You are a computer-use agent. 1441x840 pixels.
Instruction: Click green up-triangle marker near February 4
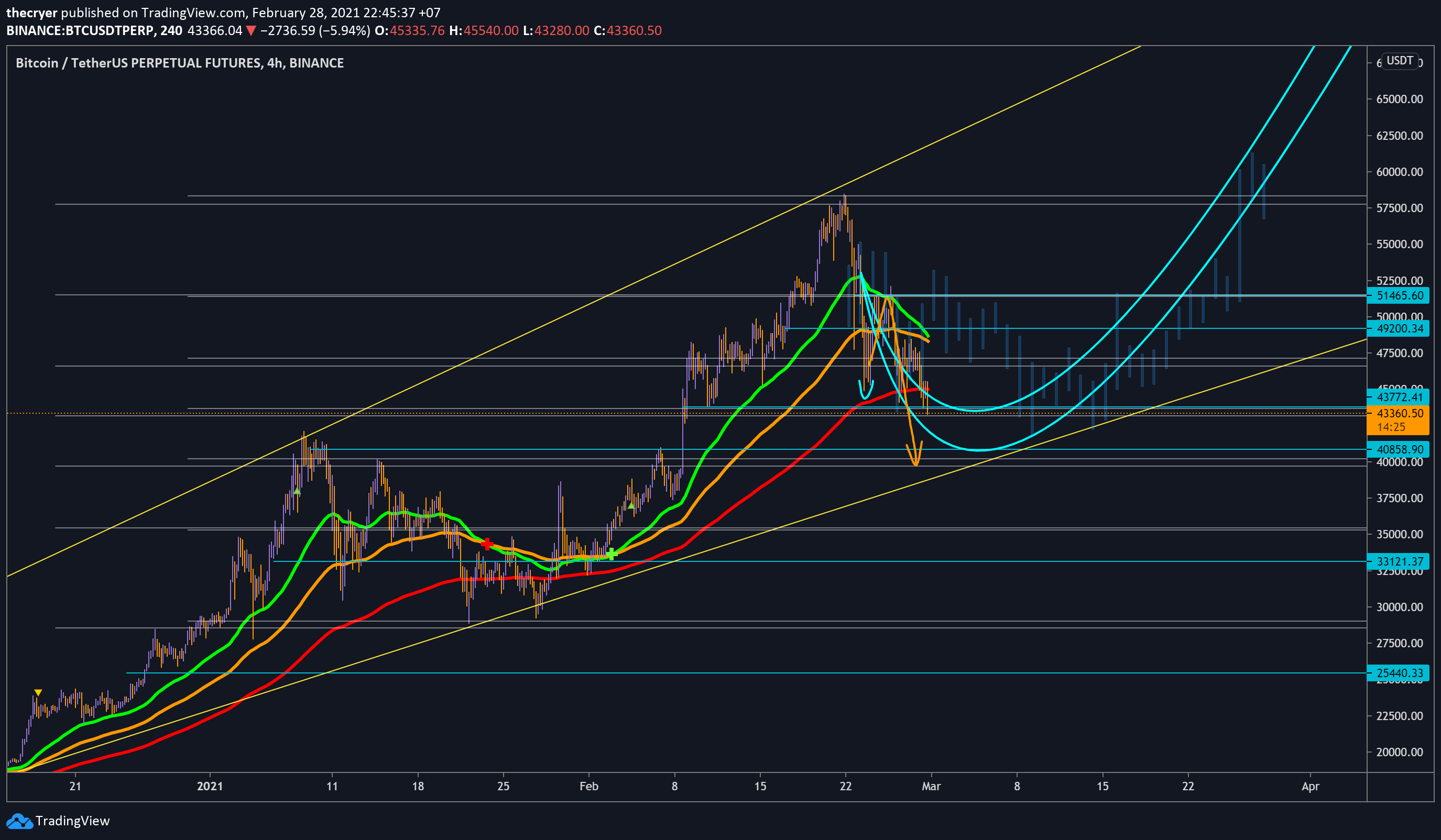(x=631, y=505)
